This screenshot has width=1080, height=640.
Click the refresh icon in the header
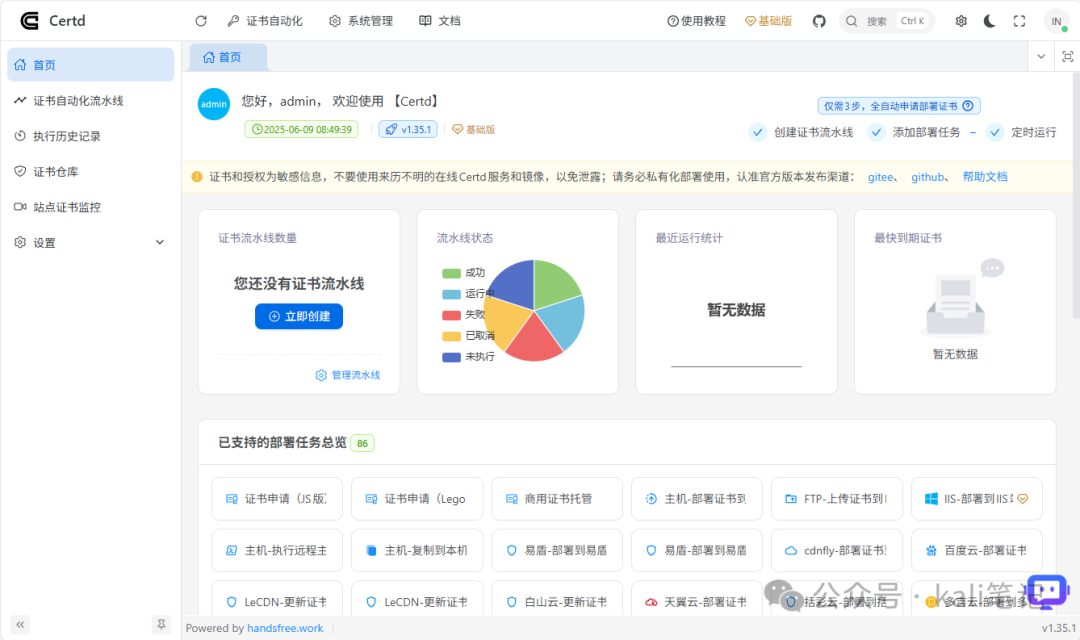click(201, 21)
